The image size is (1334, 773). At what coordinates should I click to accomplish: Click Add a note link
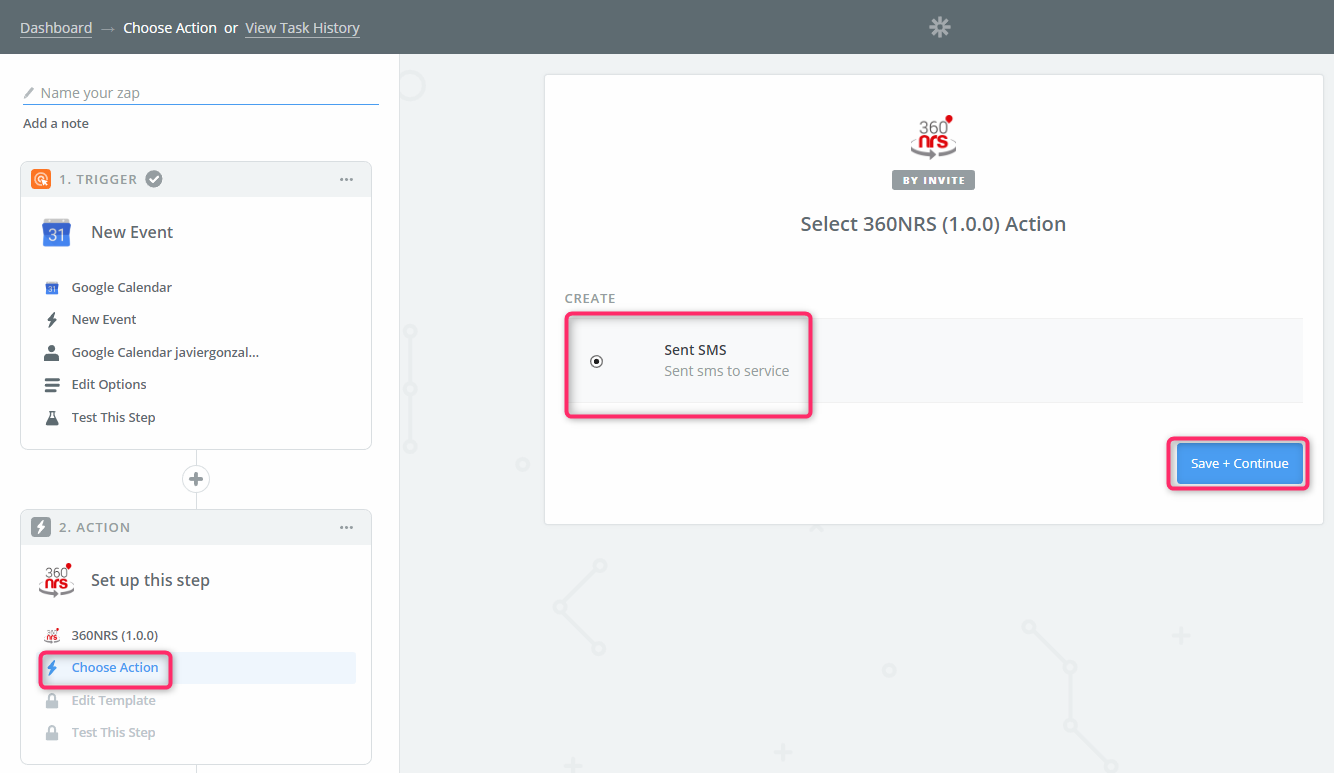(56, 124)
